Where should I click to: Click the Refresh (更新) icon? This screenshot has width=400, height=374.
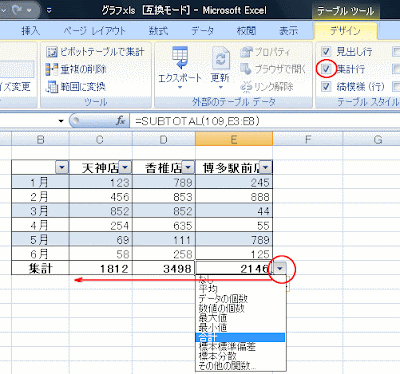pyautogui.click(x=221, y=58)
